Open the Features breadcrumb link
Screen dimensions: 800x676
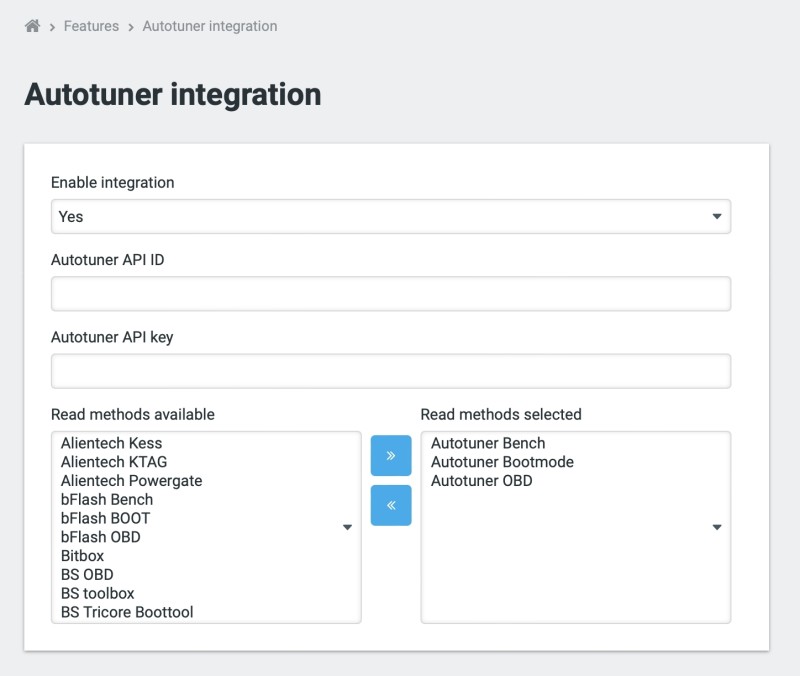click(91, 26)
